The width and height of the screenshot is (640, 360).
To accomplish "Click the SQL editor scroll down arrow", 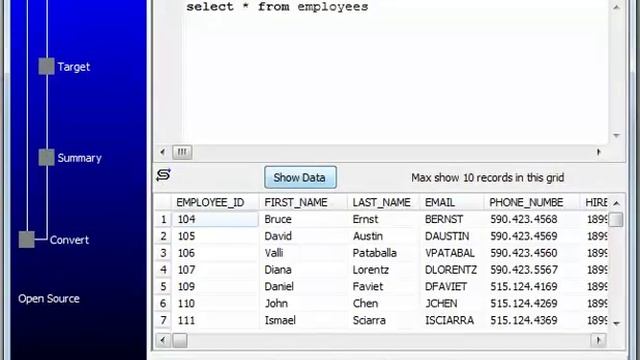I will tap(616, 135).
